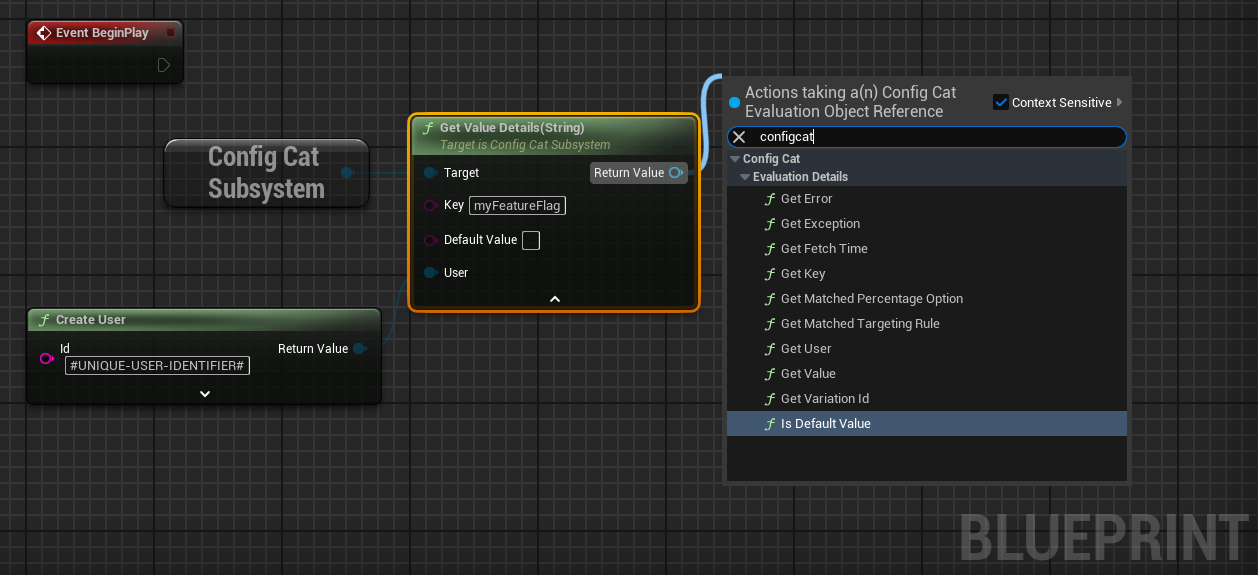Click the function icon beside Is Default Value
The width and height of the screenshot is (1258, 575).
770,424
